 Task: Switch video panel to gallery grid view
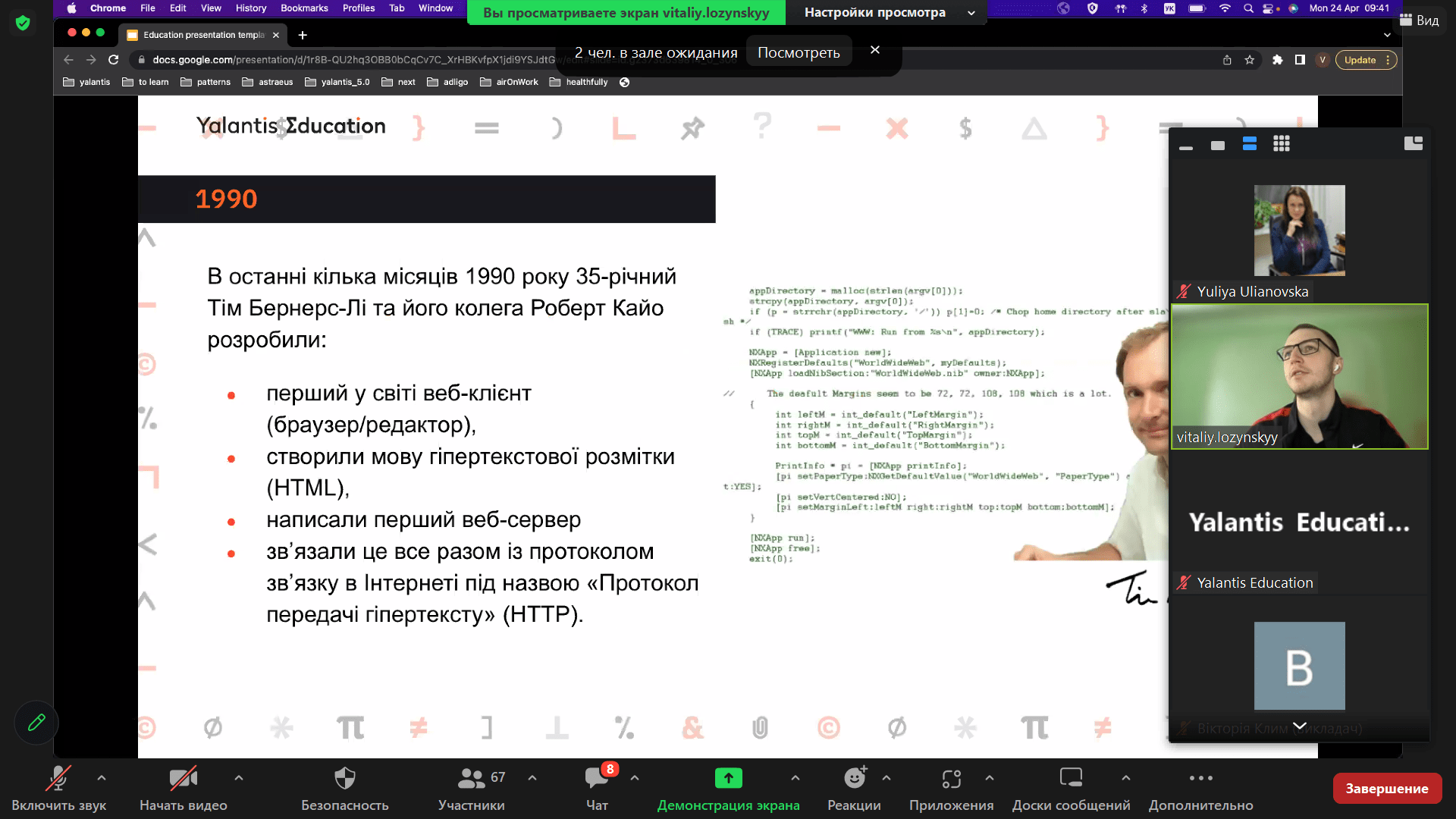click(1282, 143)
